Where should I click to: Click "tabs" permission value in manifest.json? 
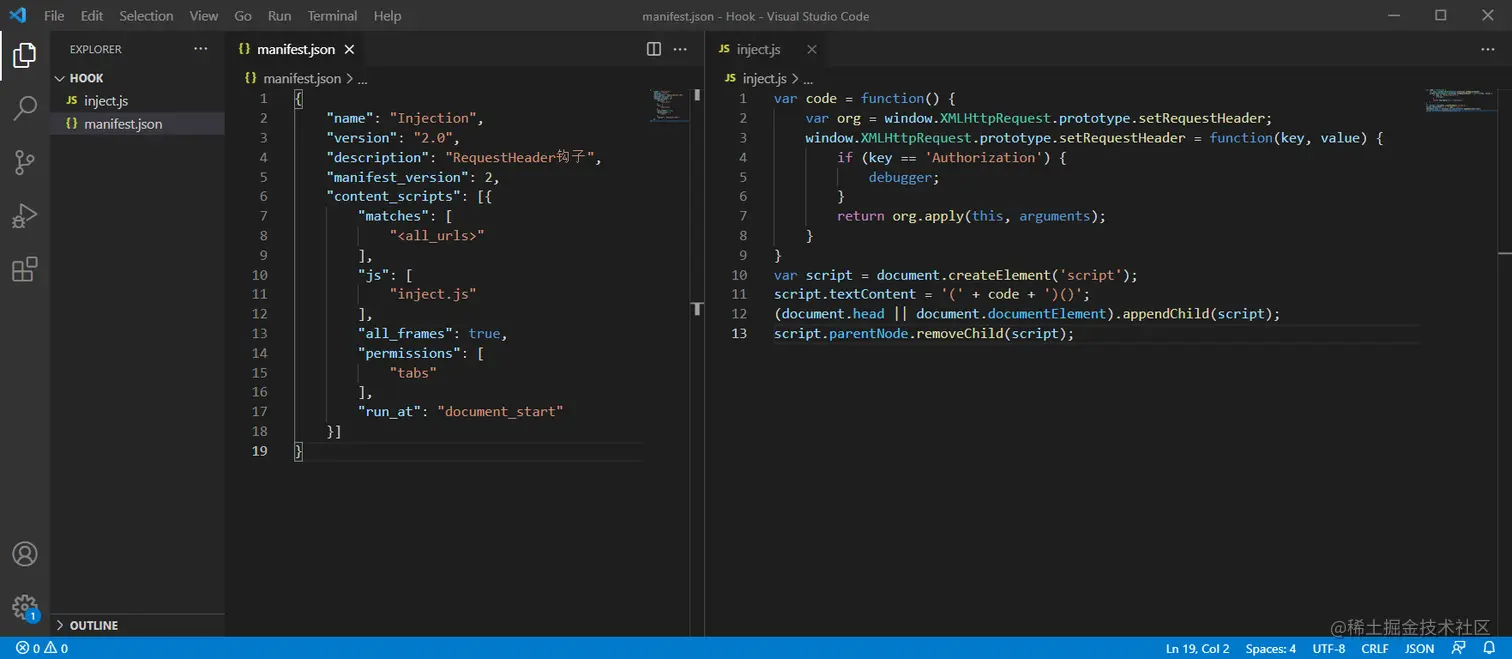(413, 372)
